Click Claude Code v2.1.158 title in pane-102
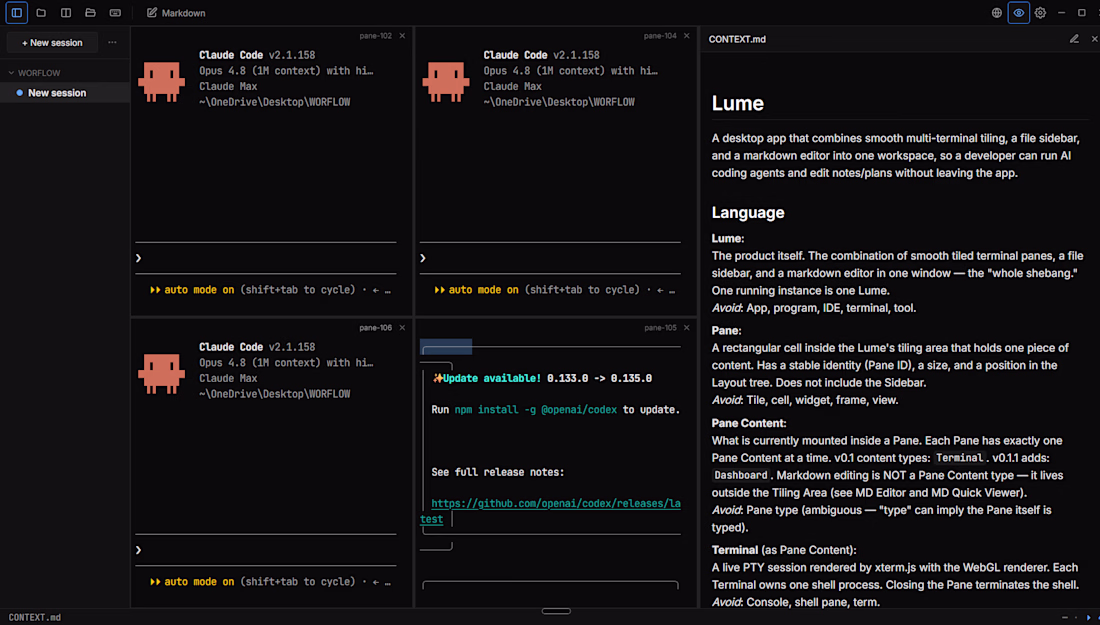Screen dimensions: 1100x625 (x=257, y=55)
